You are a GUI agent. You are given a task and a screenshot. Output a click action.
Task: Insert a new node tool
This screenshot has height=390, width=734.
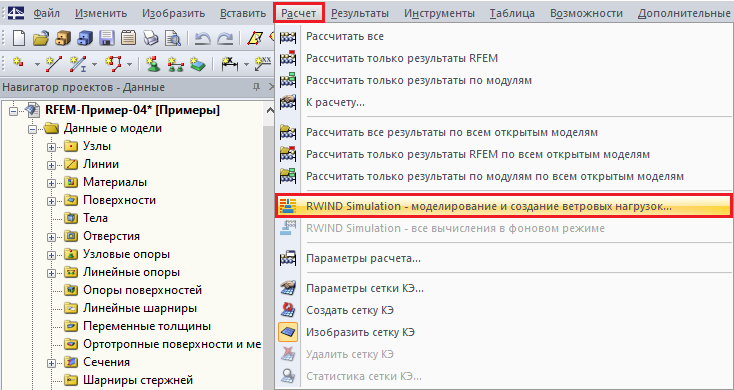point(19,62)
